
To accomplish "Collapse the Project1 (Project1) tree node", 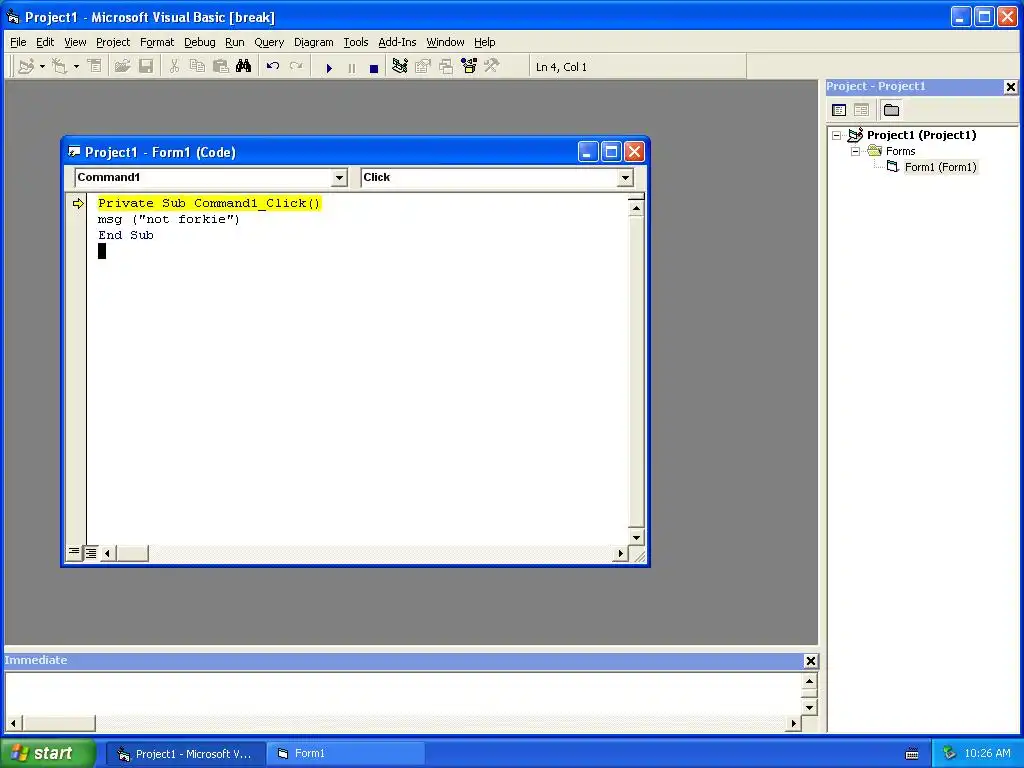I will [x=837, y=135].
